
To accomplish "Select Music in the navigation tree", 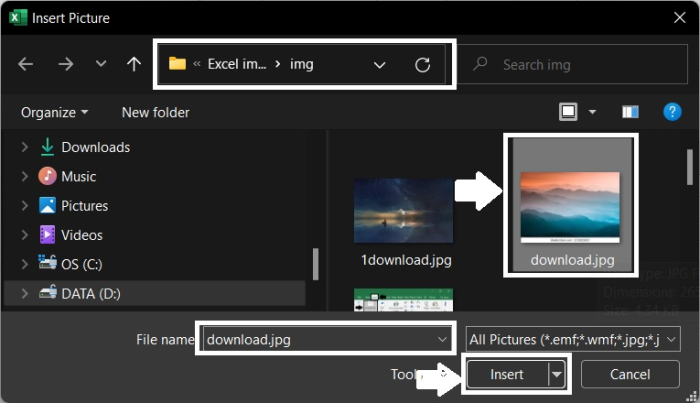I will point(79,177).
